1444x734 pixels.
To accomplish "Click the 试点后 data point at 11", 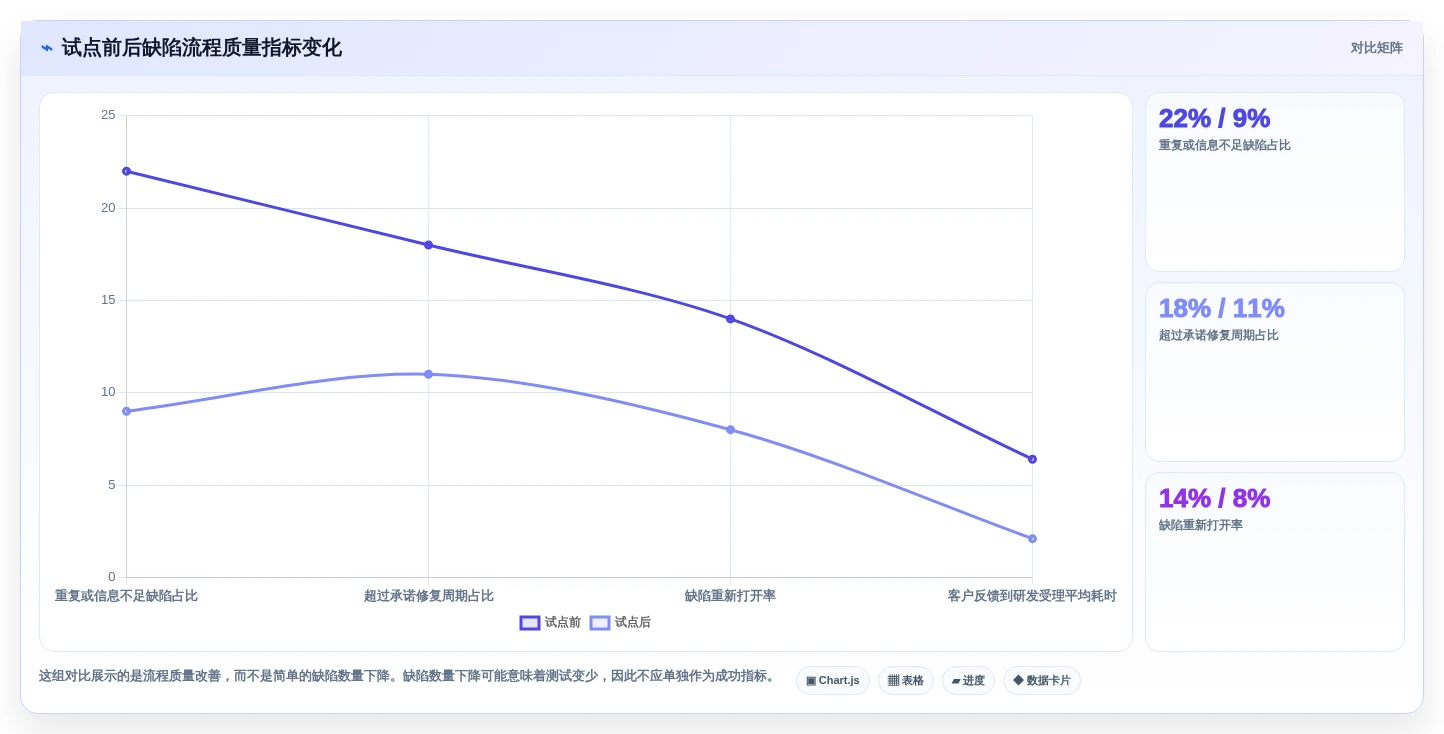I will pos(428,374).
